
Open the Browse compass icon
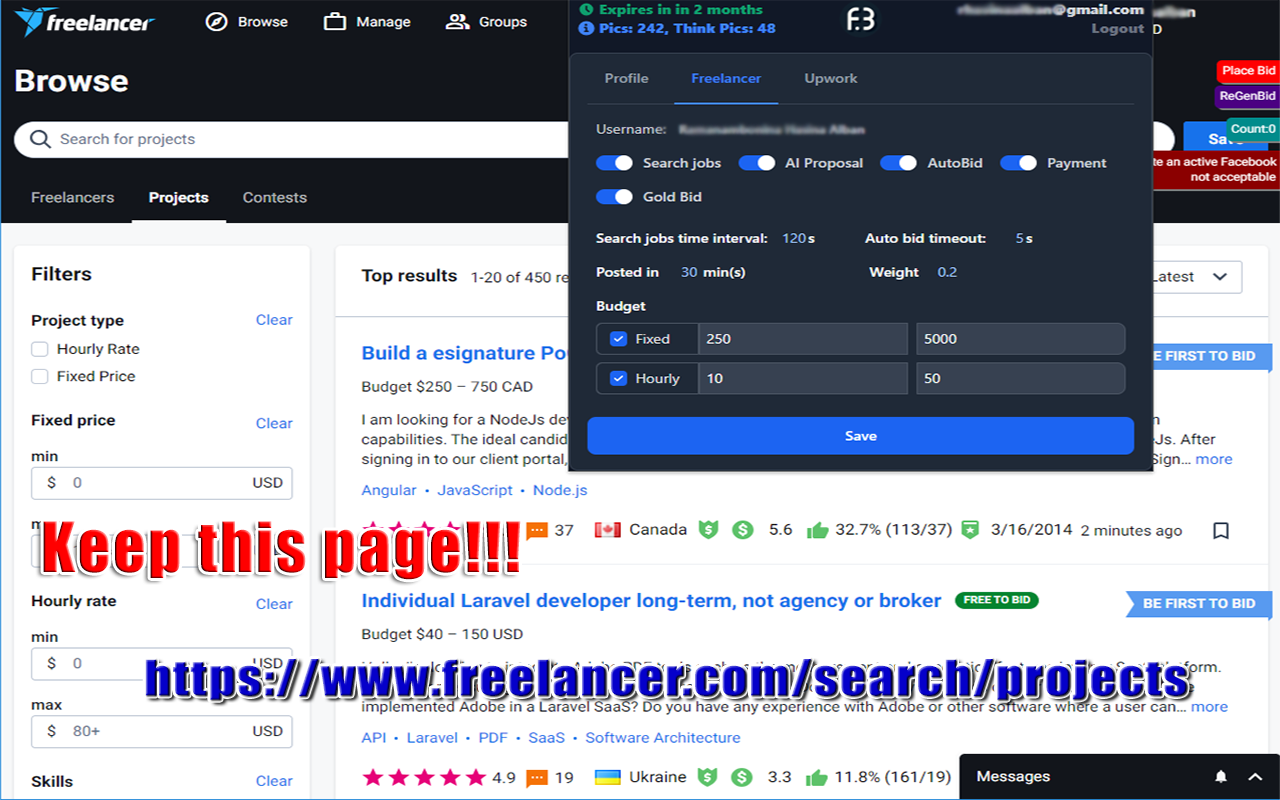[x=213, y=21]
